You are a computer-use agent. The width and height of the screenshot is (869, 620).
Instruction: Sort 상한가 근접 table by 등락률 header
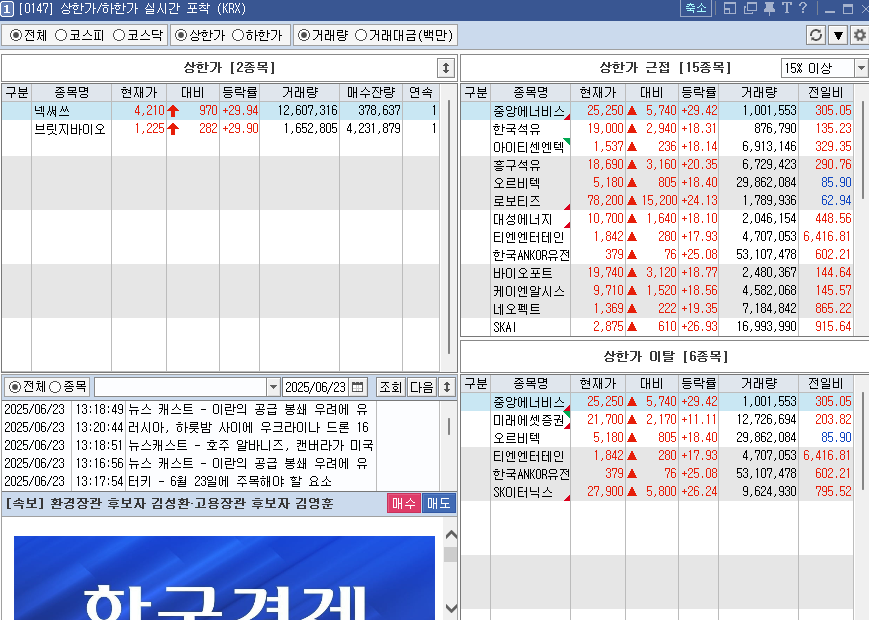698,93
